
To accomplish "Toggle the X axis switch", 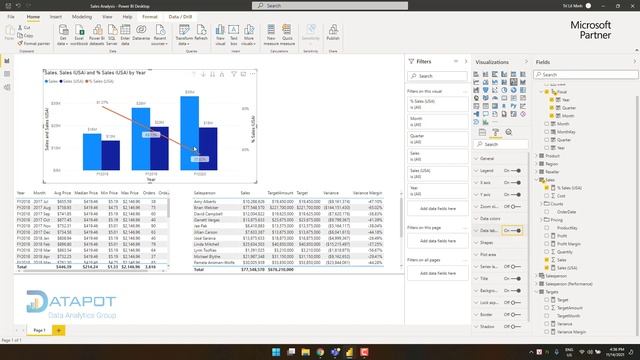I will pos(516,182).
